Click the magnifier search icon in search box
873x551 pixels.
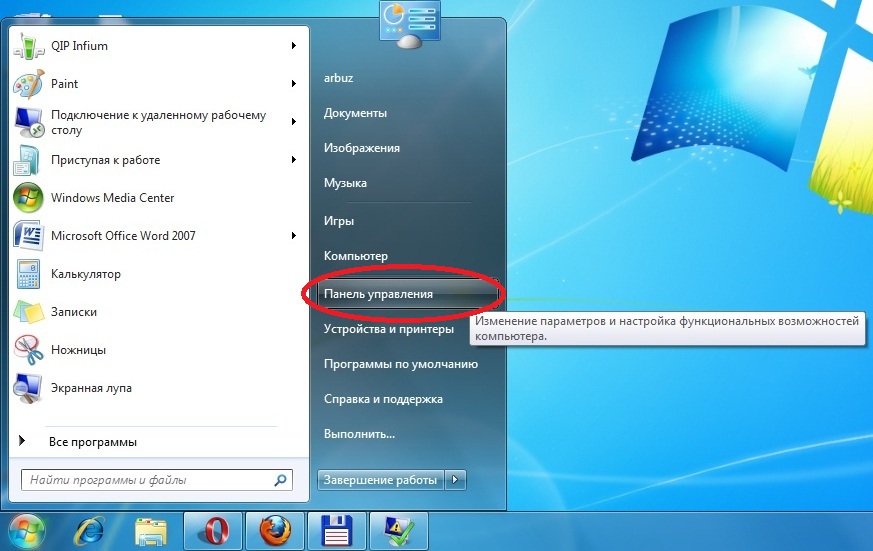[x=281, y=480]
